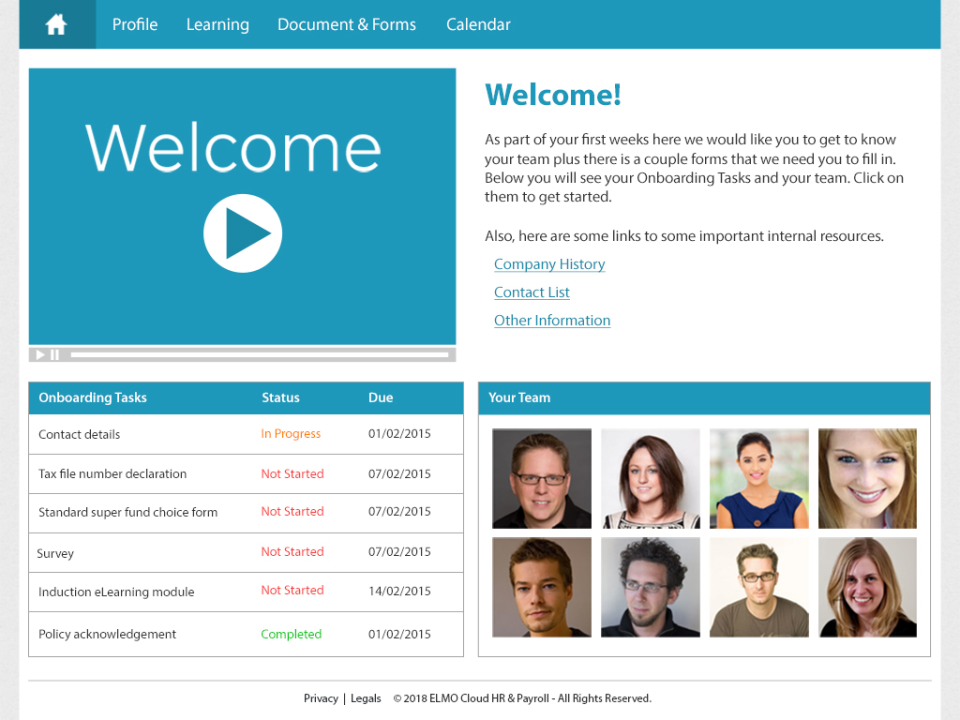Click the Status column header
The width and height of the screenshot is (960, 720).
click(x=280, y=397)
